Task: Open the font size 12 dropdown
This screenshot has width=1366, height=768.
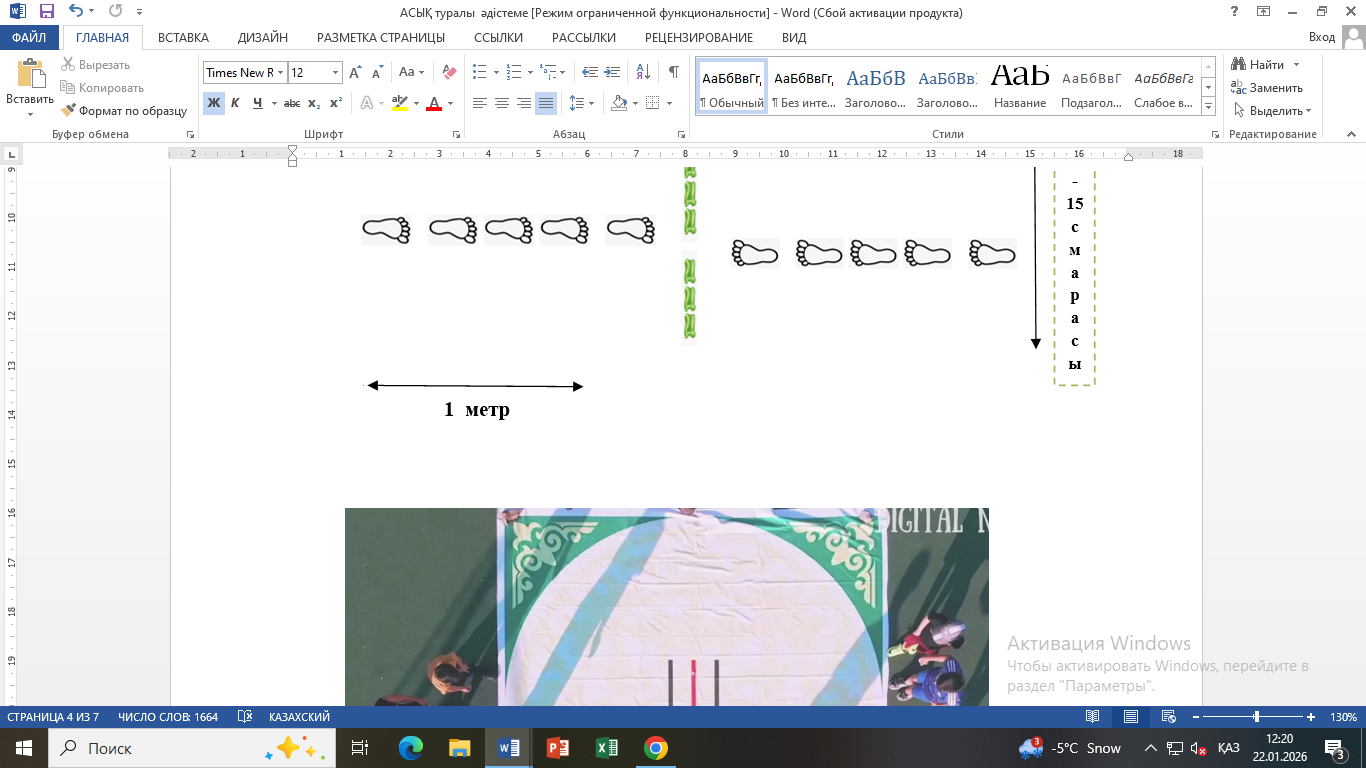Action: point(336,73)
